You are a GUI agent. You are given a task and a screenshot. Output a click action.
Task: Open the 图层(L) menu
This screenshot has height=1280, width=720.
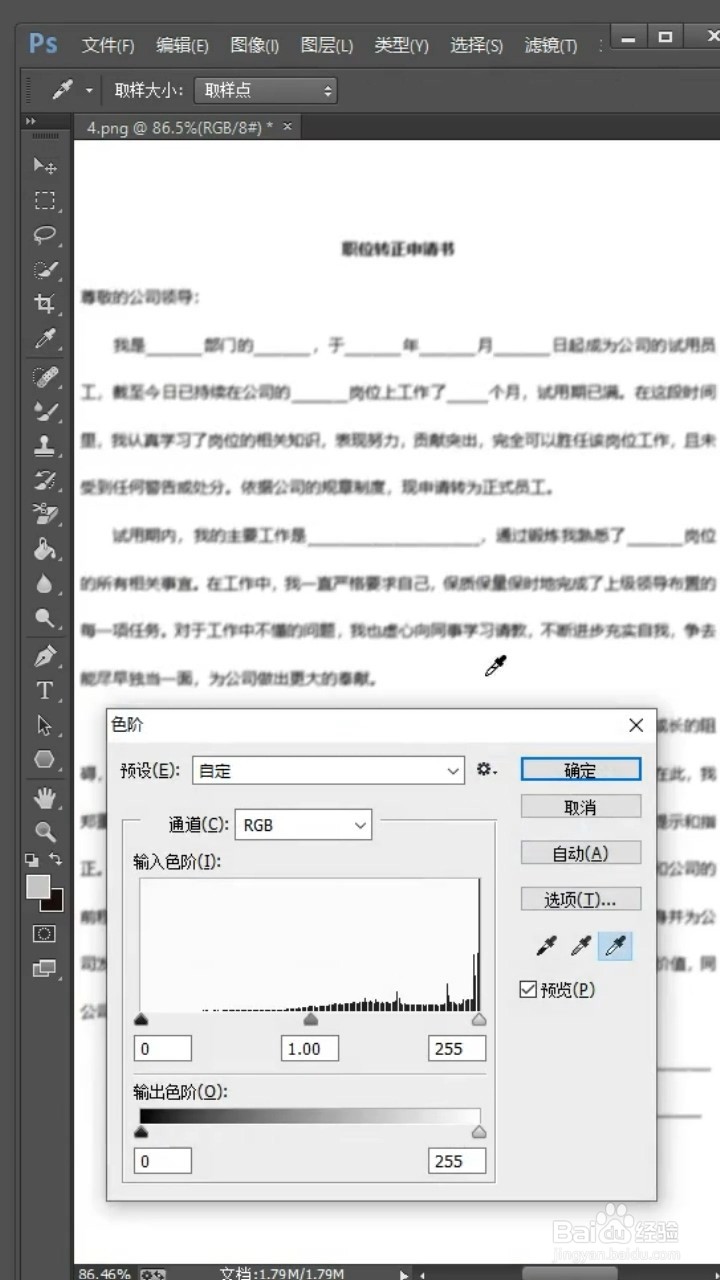327,46
